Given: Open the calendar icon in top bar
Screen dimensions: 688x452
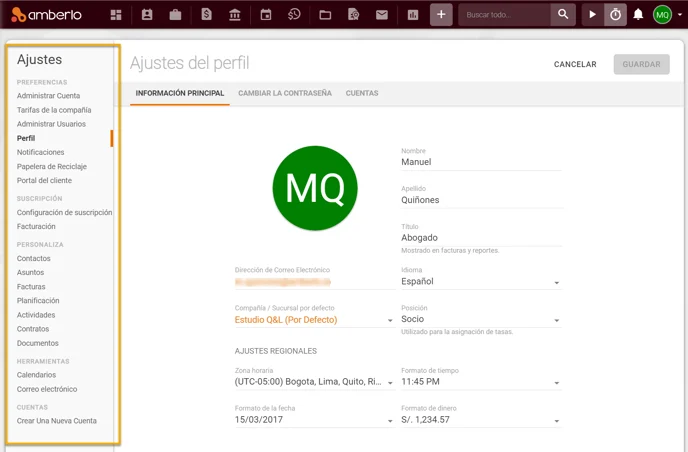Looking at the screenshot, I should (266, 15).
